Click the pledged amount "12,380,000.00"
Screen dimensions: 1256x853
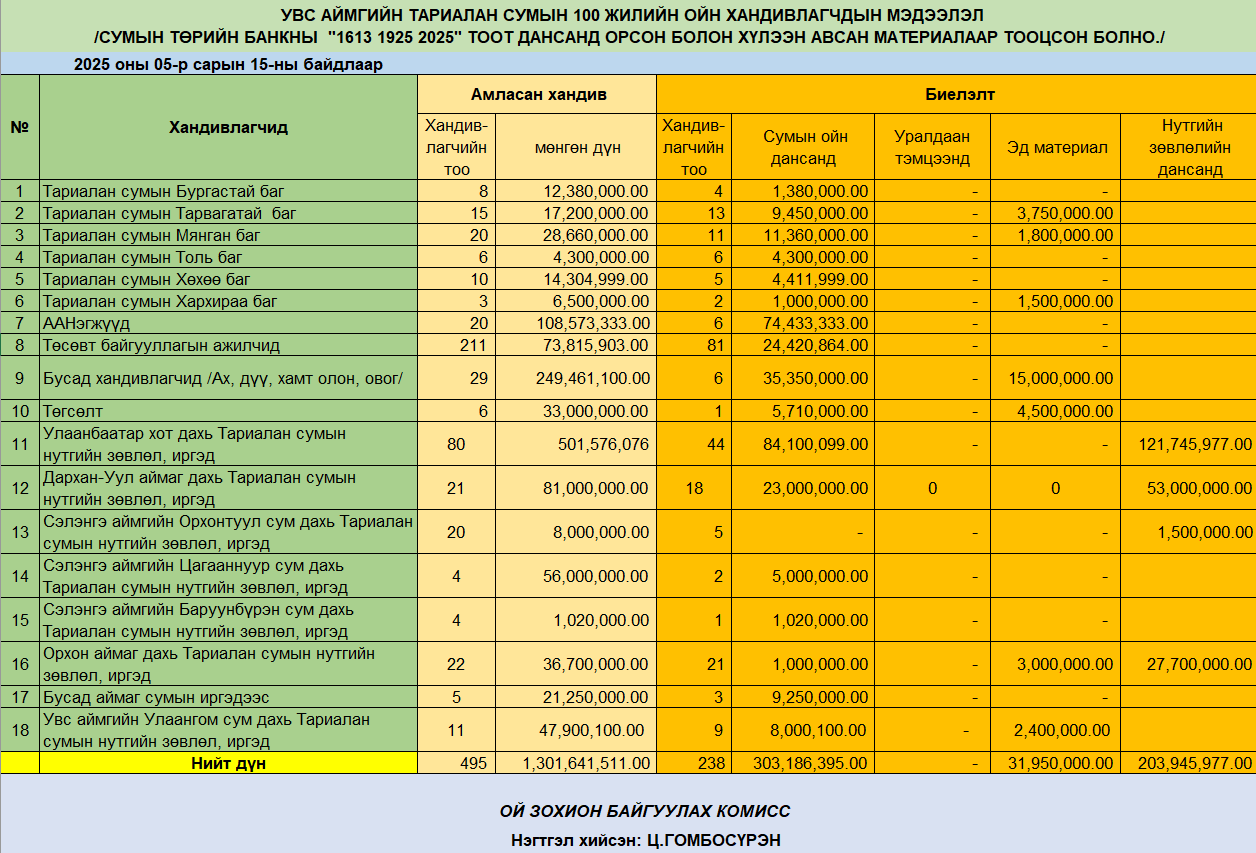click(597, 191)
